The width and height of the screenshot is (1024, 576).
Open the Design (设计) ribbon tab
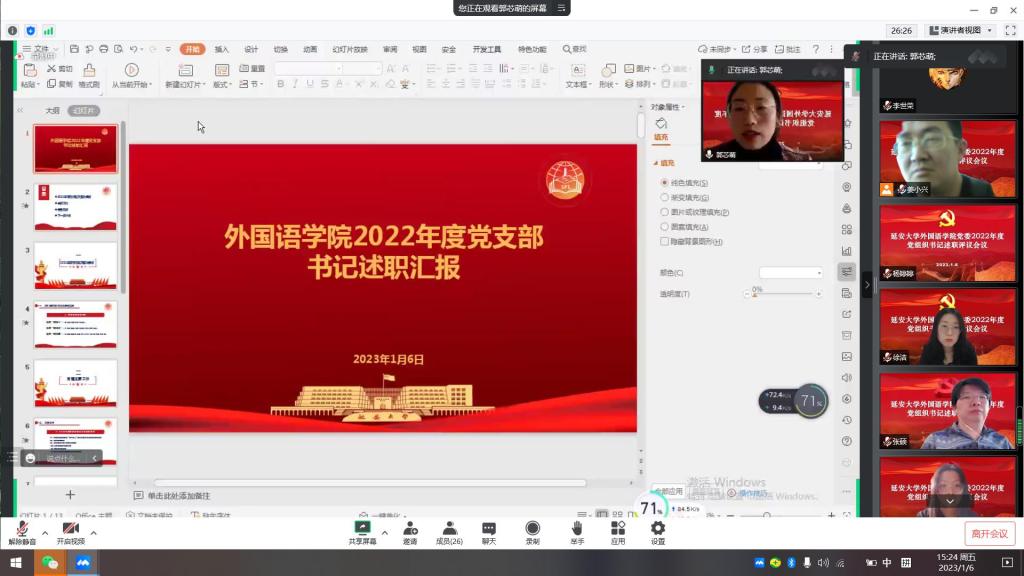pyautogui.click(x=251, y=49)
